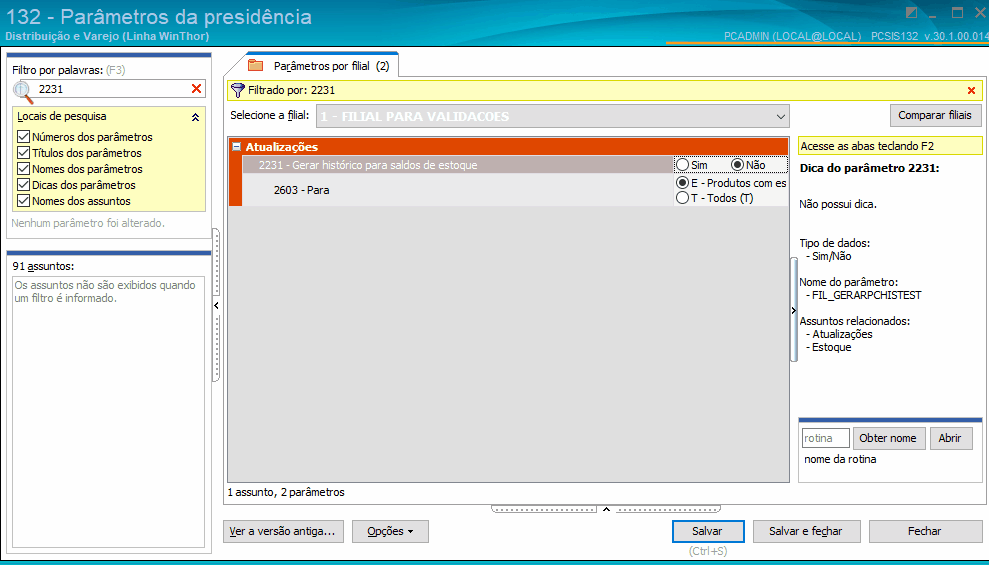Viewport: 989px width, 565px height.
Task: Click the window options icon in title bar
Action: (911, 13)
